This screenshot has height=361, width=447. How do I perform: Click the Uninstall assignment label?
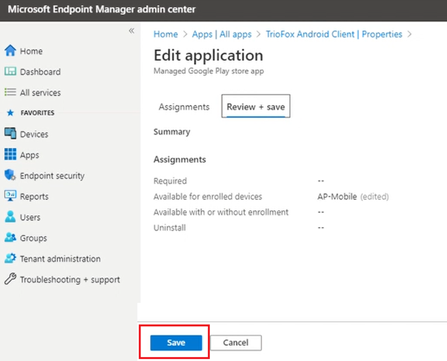click(170, 228)
